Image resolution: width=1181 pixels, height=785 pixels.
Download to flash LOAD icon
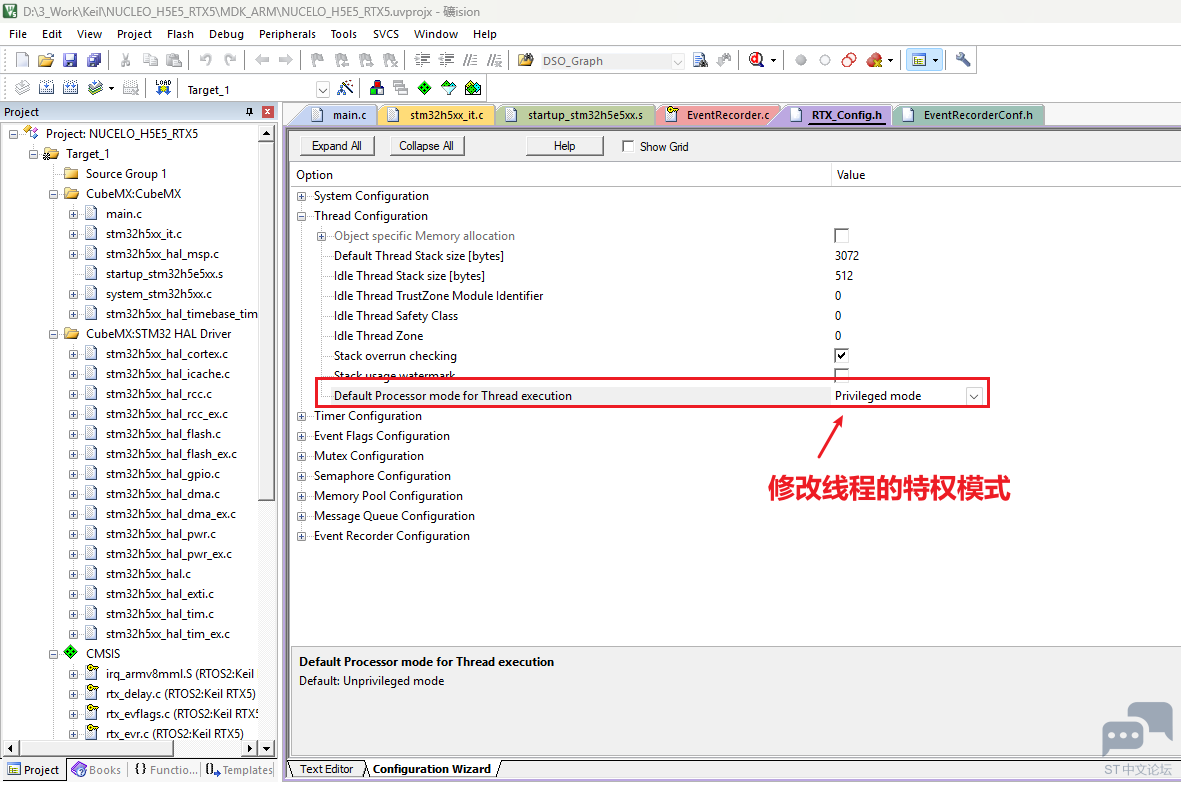tap(163, 88)
